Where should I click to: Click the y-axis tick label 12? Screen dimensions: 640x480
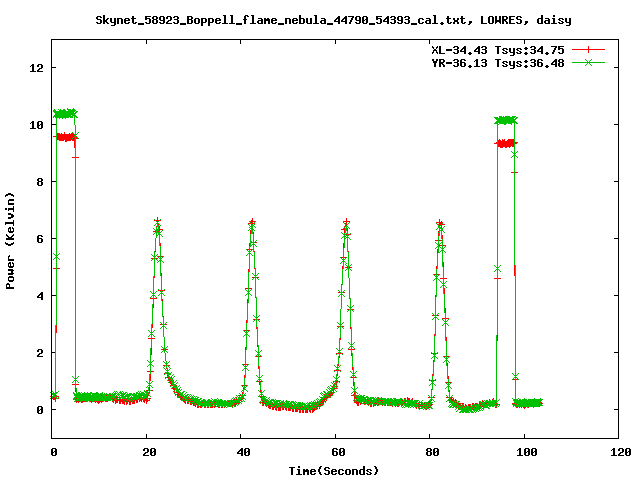36,68
